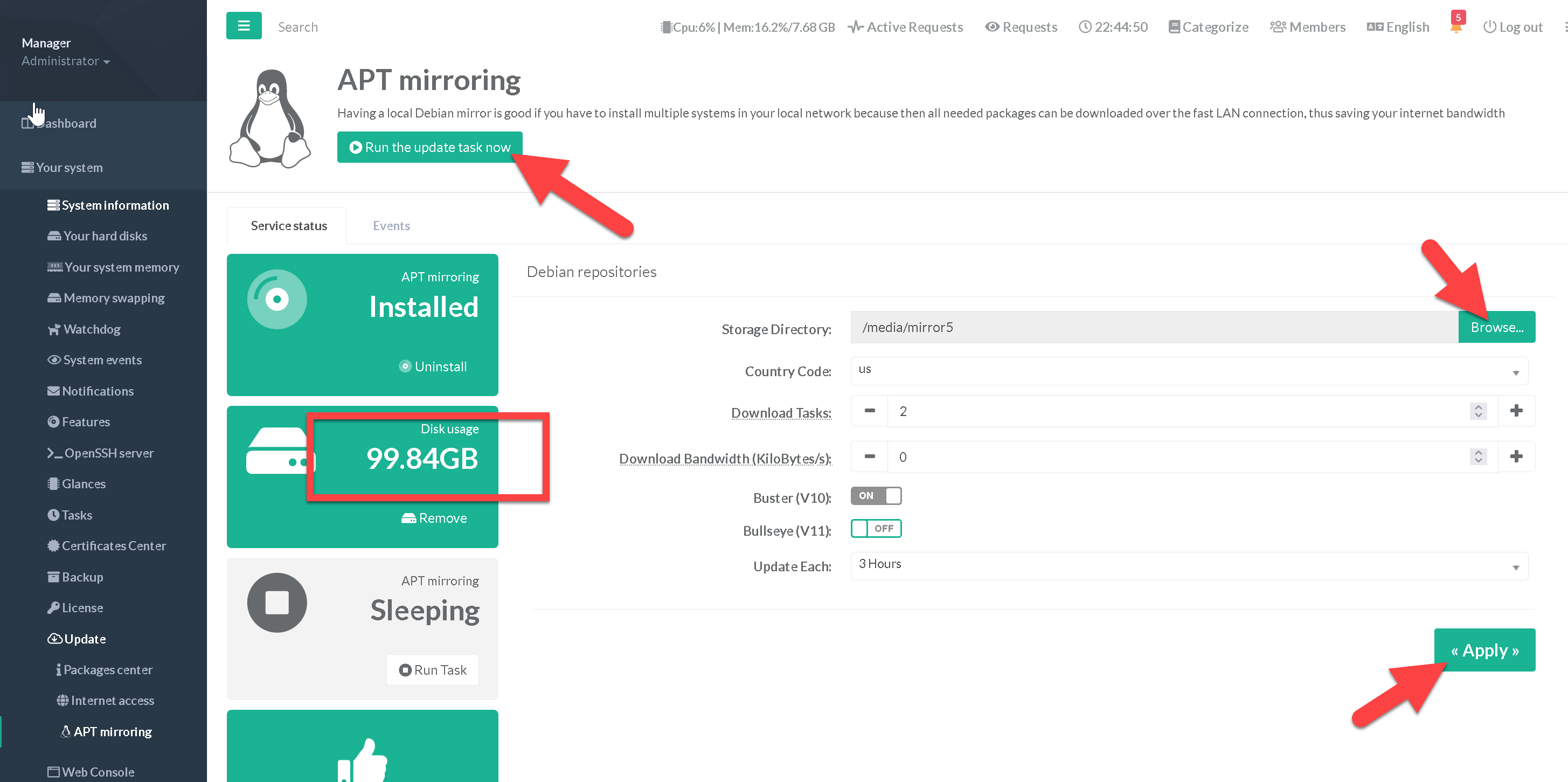Image resolution: width=1568 pixels, height=782 pixels.
Task: Open the Update Each dropdown
Action: pyautogui.click(x=1188, y=566)
